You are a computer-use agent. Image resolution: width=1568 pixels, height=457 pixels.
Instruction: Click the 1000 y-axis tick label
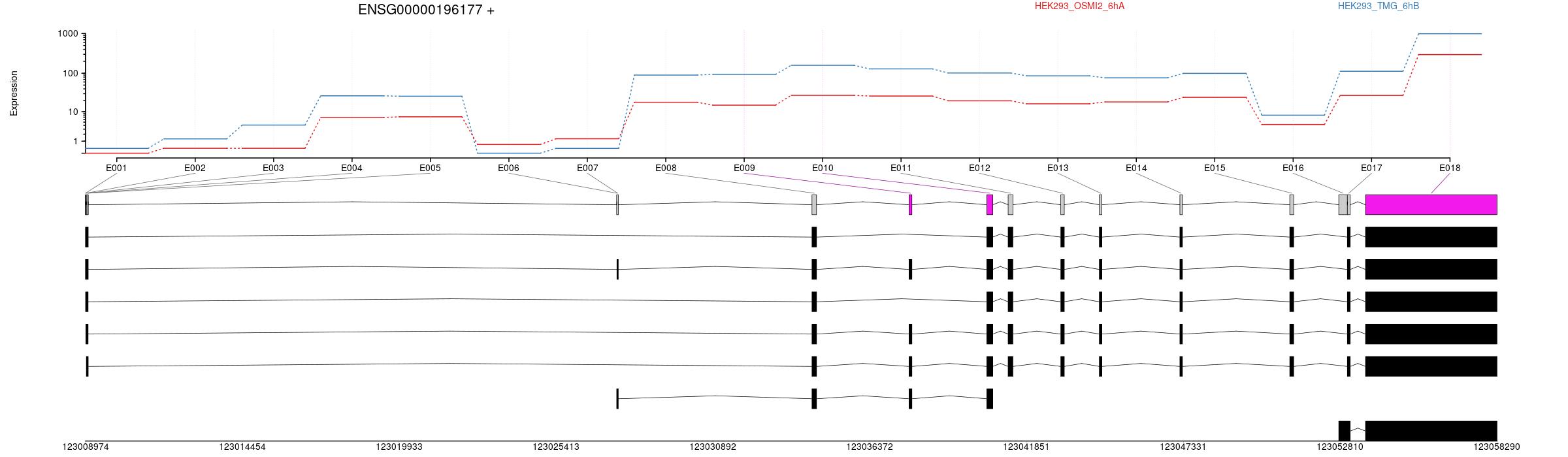tap(67, 34)
